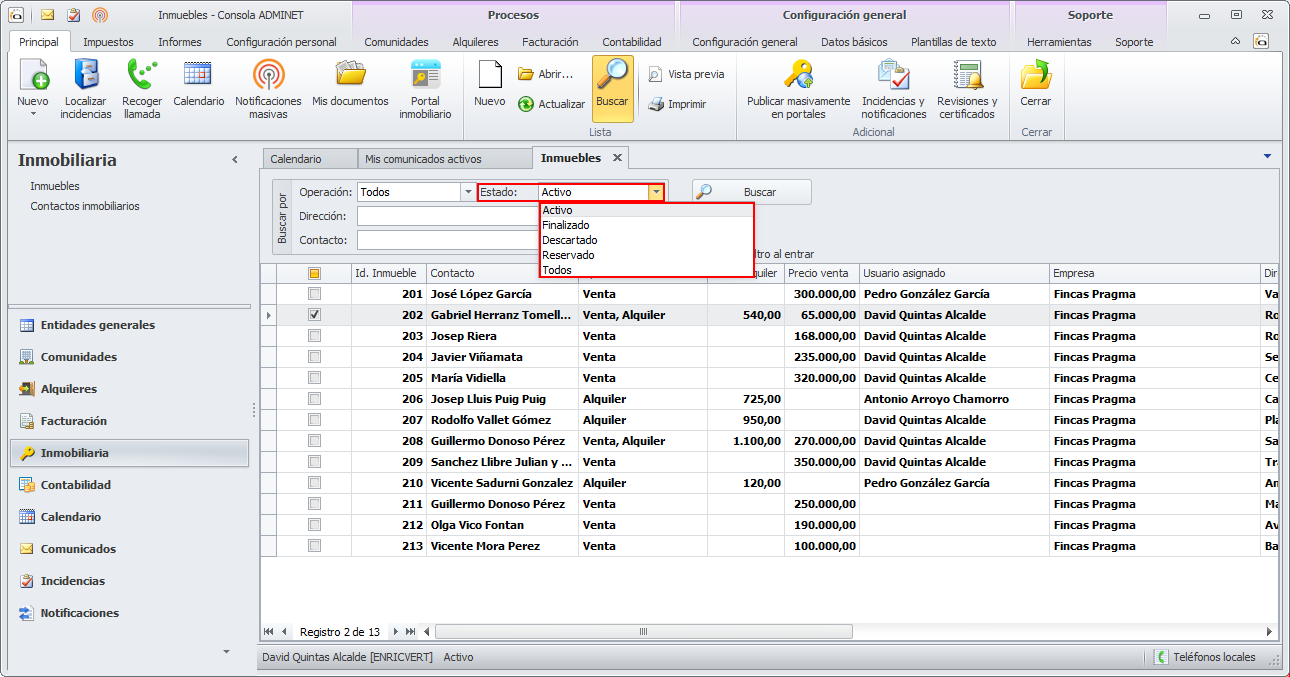Expand the Operación dropdown

click(467, 192)
